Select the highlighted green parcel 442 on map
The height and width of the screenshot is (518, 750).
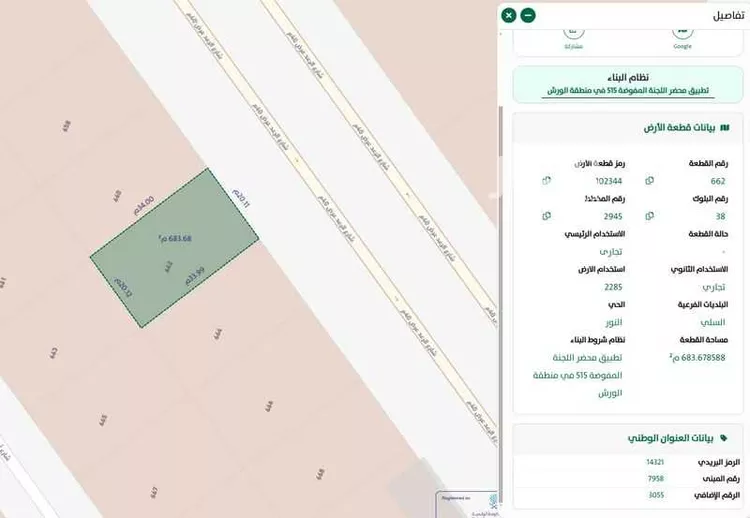175,247
